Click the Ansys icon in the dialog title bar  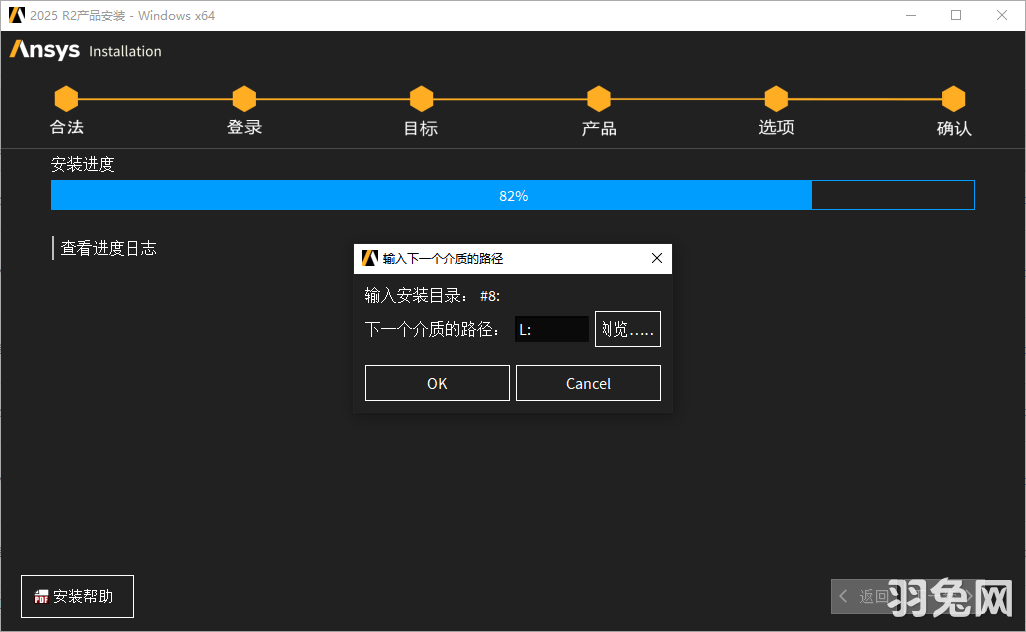368,258
